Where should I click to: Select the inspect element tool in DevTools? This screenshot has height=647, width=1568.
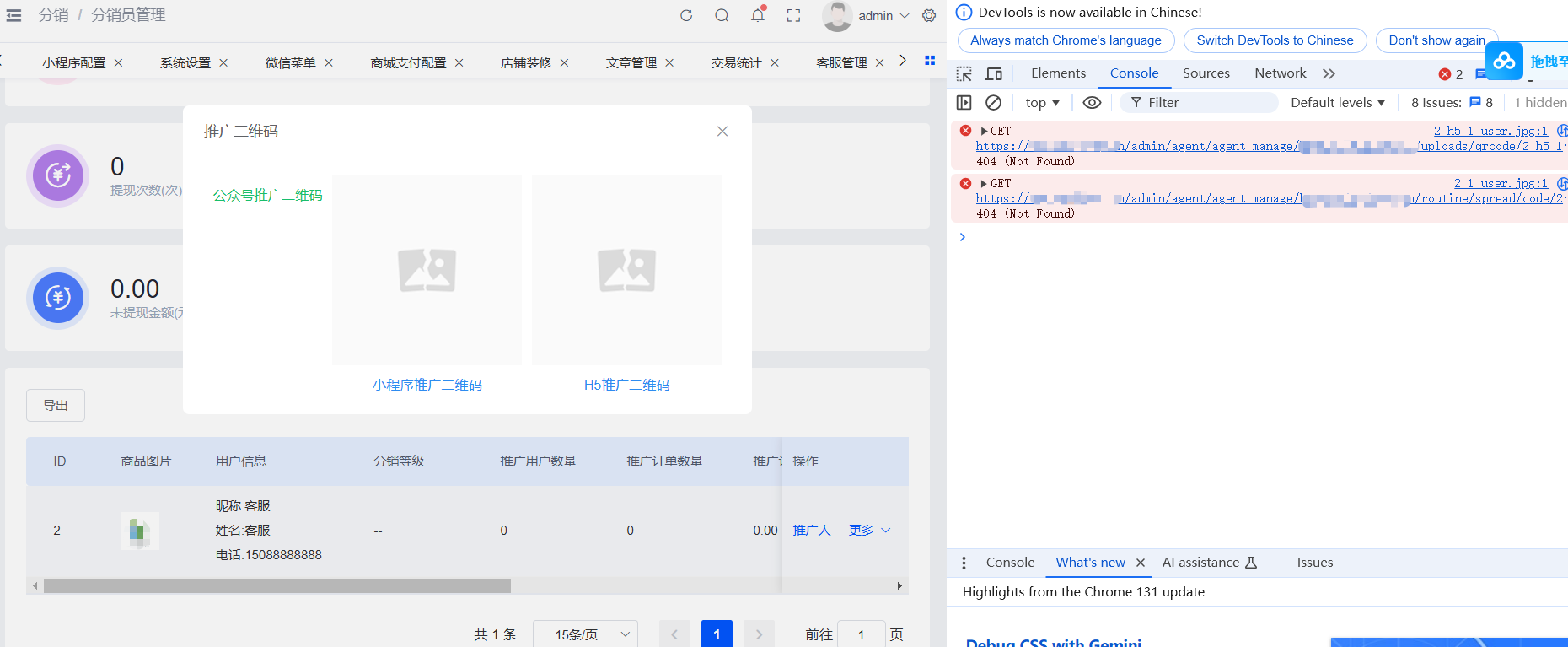(x=964, y=74)
